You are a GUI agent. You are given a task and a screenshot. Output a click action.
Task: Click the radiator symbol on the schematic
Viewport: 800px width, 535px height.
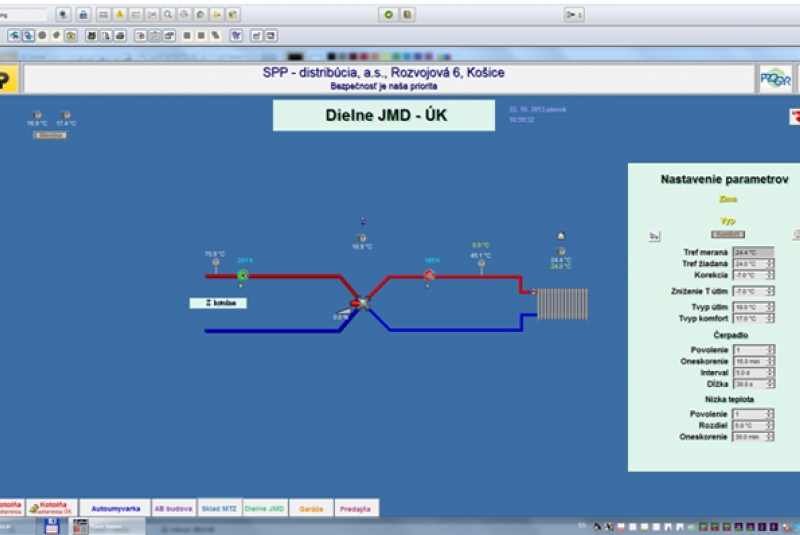[563, 304]
